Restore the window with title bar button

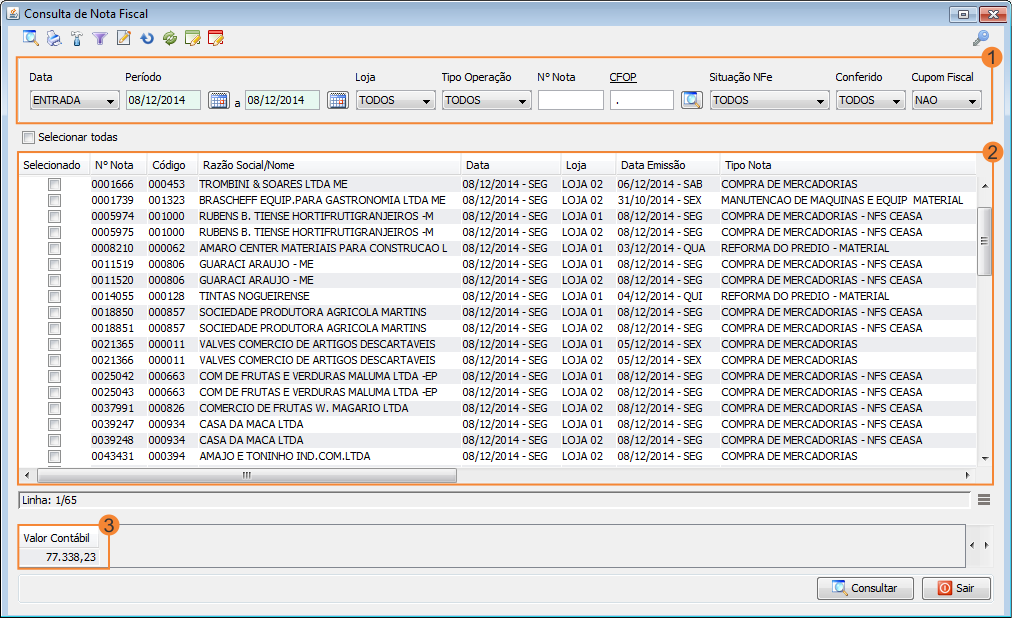[x=963, y=14]
